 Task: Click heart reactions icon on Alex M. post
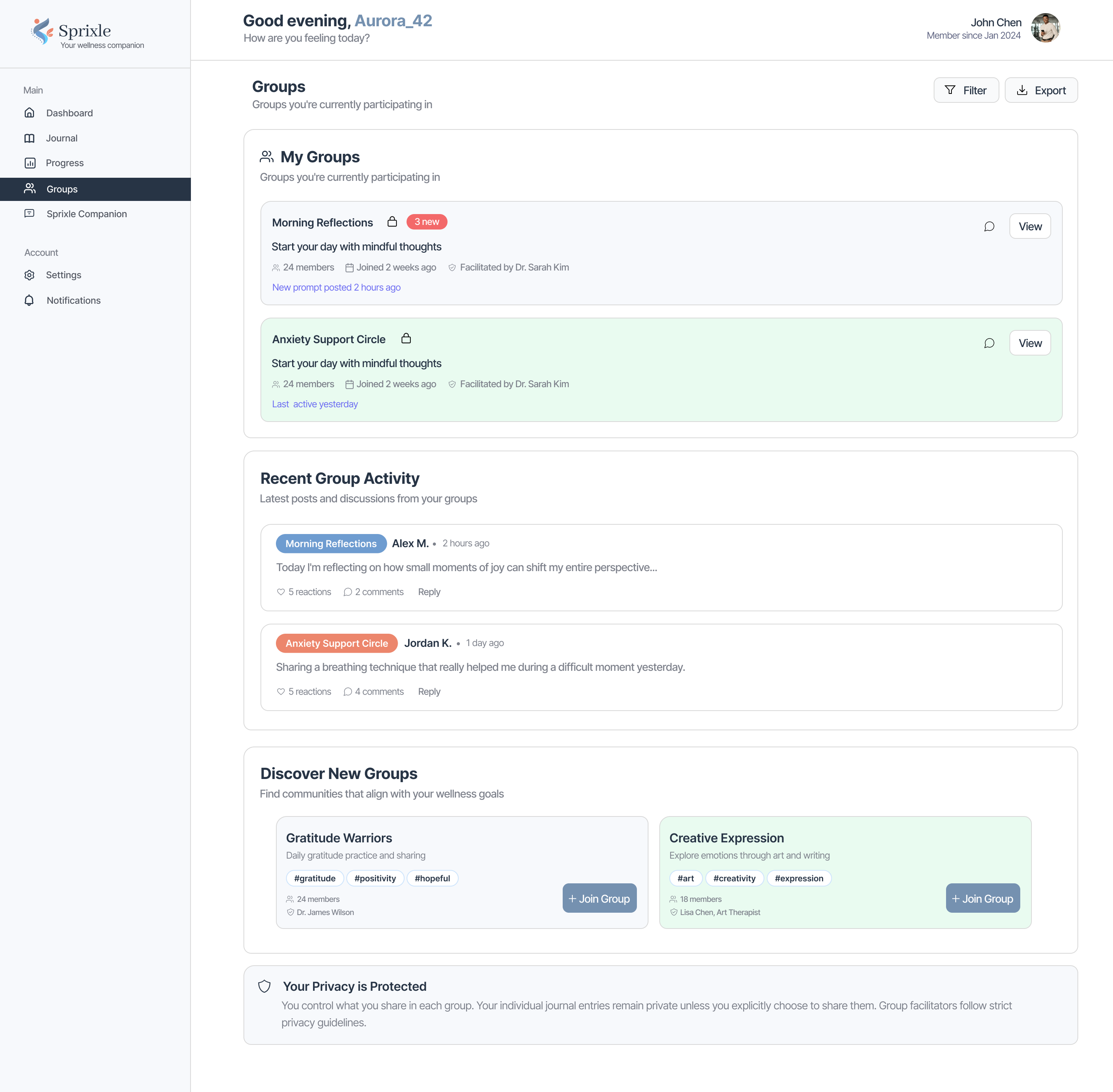click(x=281, y=592)
